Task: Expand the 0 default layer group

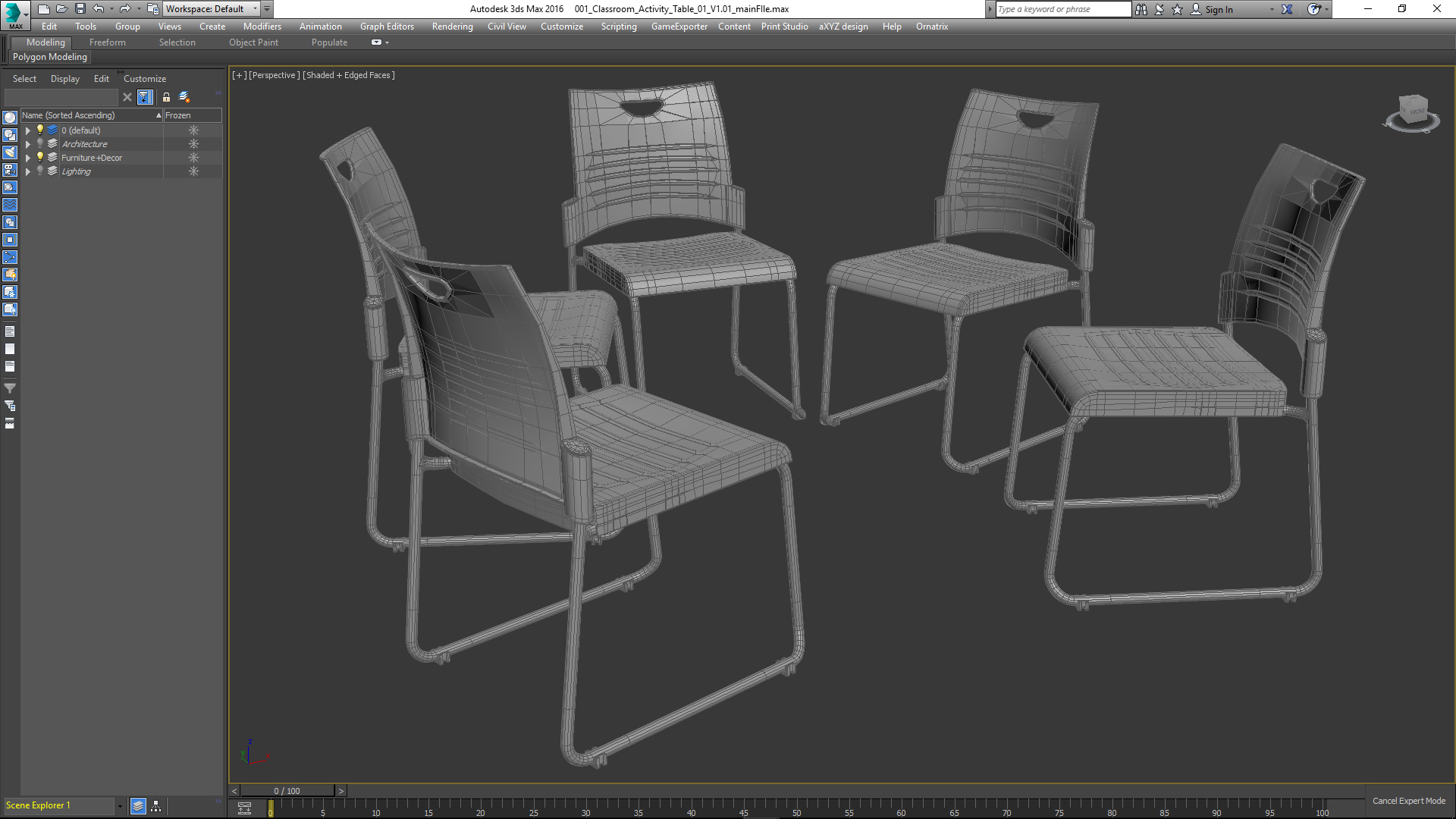Action: (27, 130)
